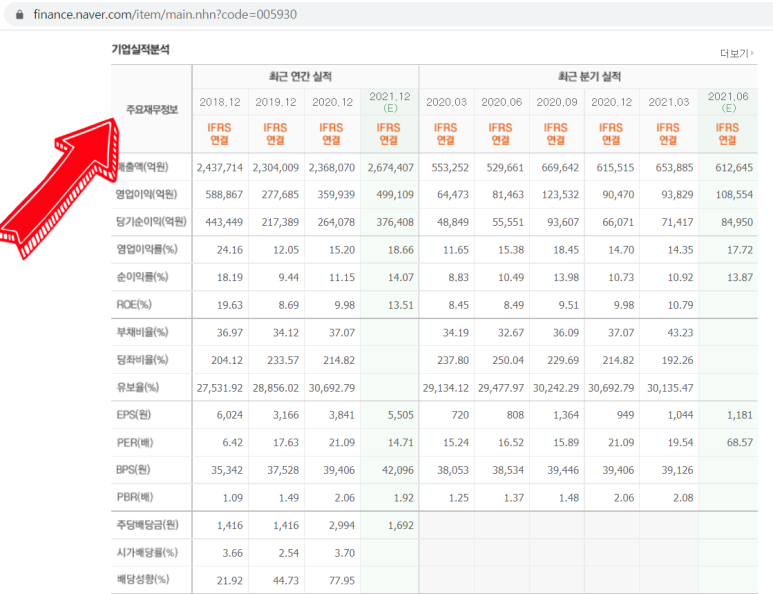Click the 주요재무정보 header cell
This screenshot has height=594, width=773.
coord(152,109)
